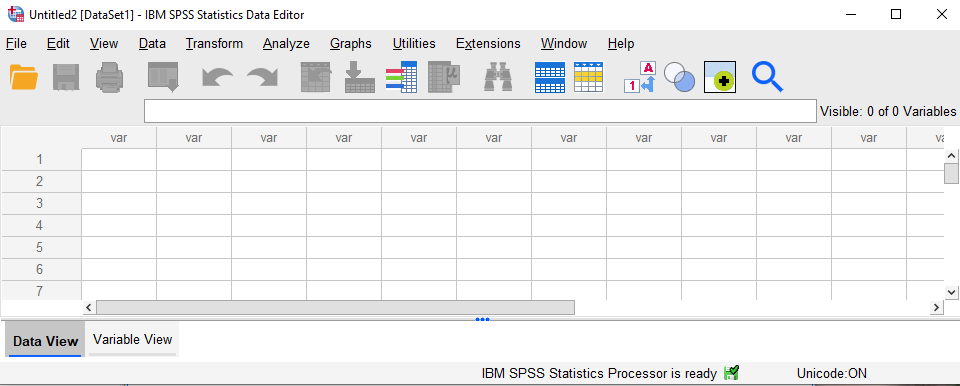Click the Show all variables plus icon
Image resolution: width=960 pixels, height=386 pixels.
pyautogui.click(x=720, y=77)
